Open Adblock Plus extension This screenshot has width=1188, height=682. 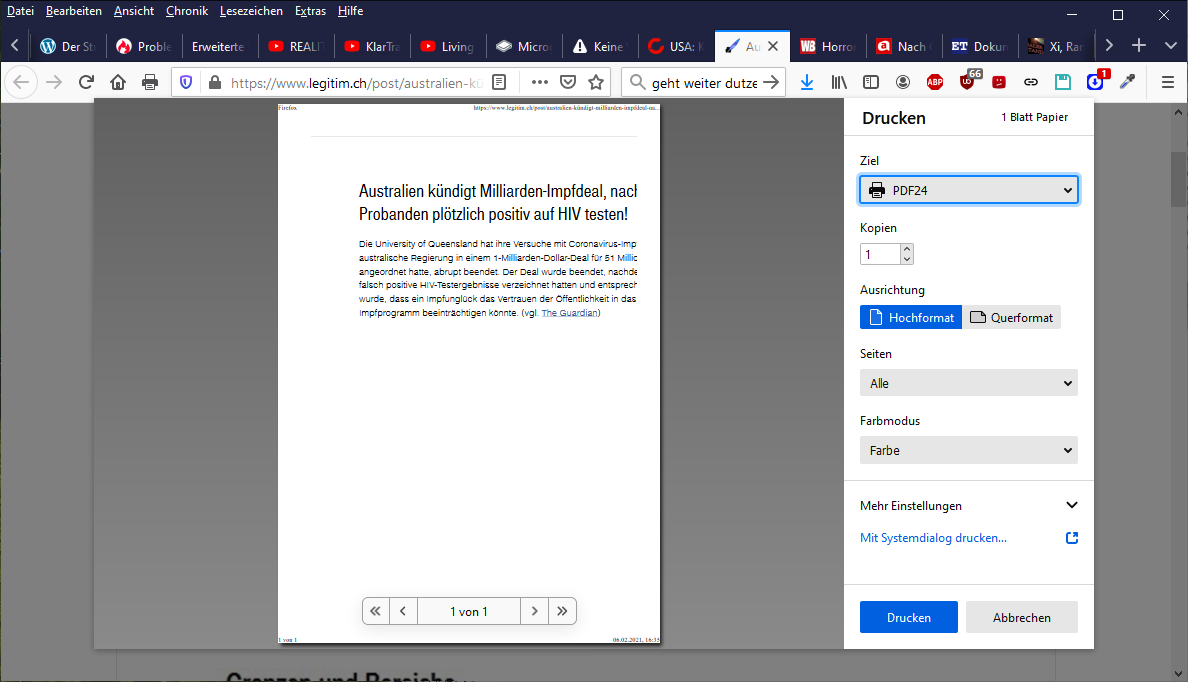click(935, 83)
